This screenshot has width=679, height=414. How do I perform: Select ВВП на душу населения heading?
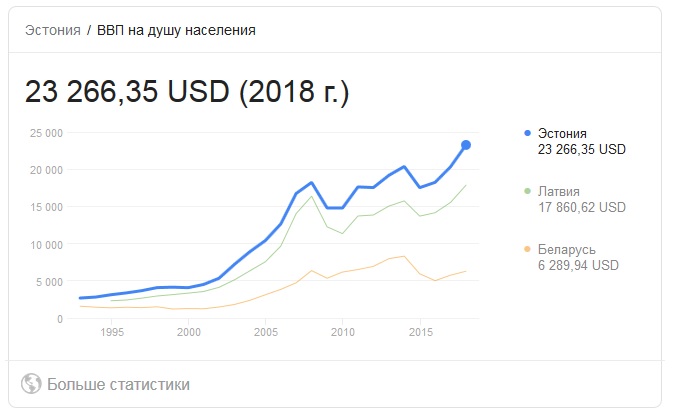coord(176,30)
